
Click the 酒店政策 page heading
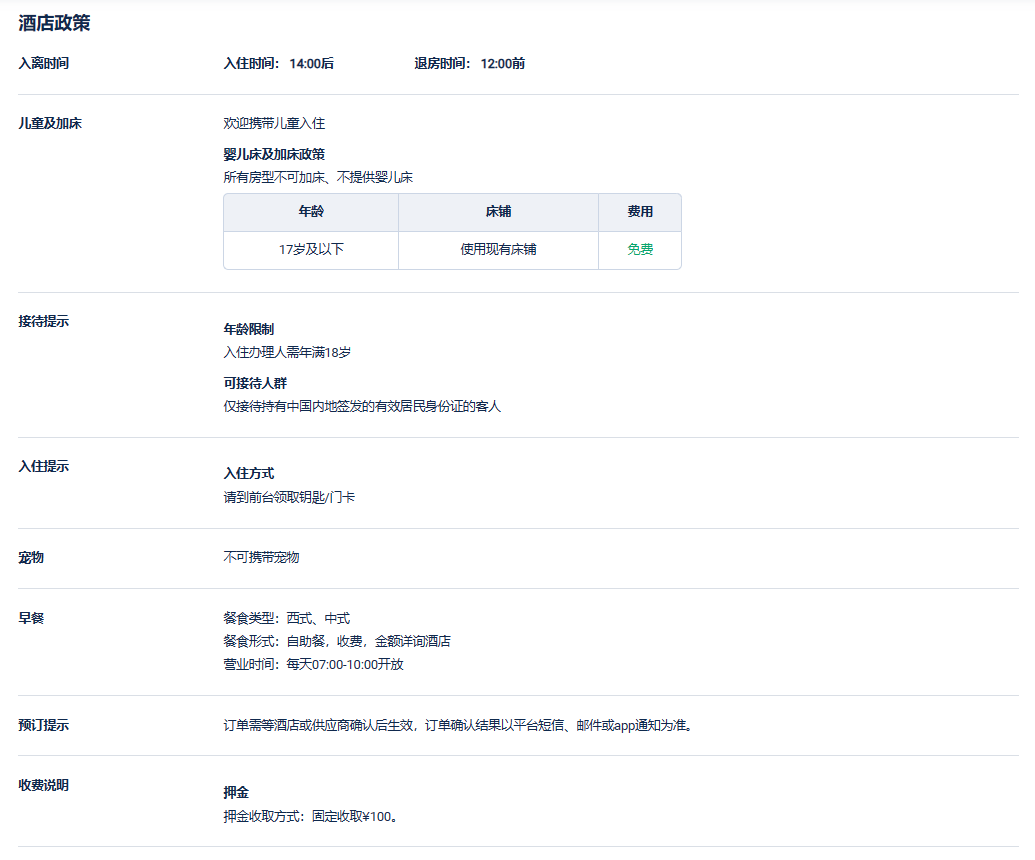[54, 23]
